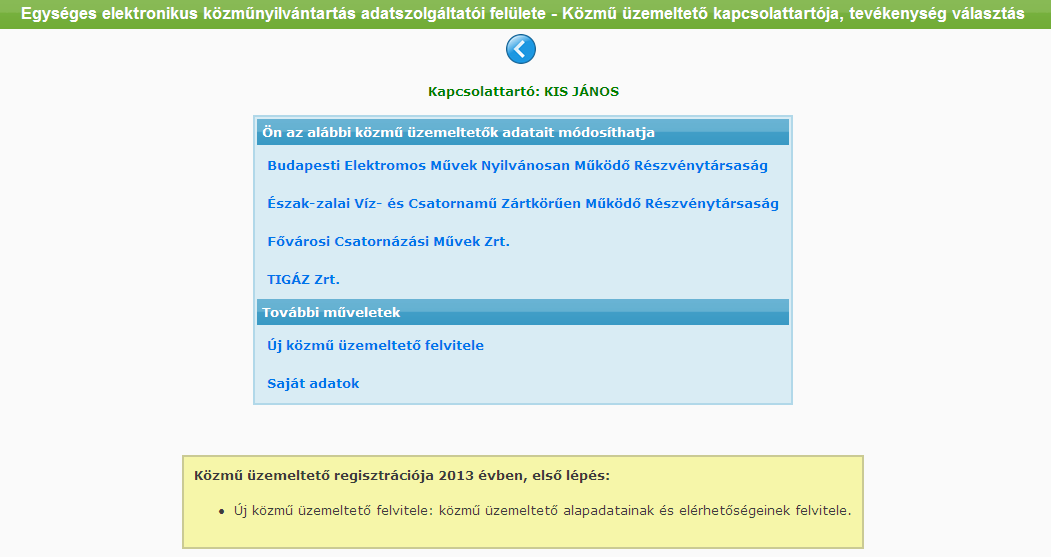Viewport: 1051px width, 557px height.
Task: Click Új közmű üzemeltető felvitele link
Action: [375, 346]
